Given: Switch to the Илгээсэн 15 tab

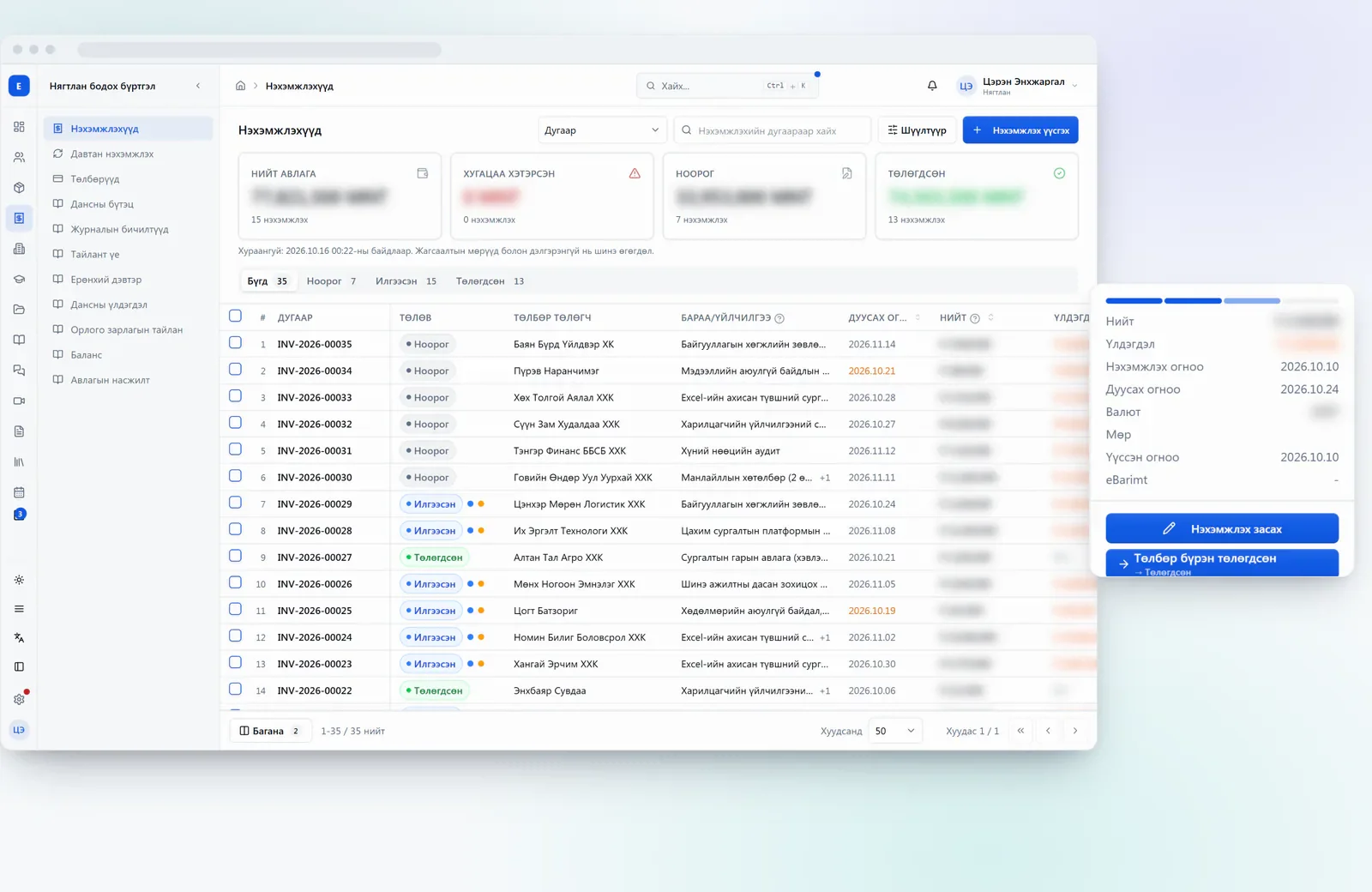Looking at the screenshot, I should pyautogui.click(x=406, y=281).
